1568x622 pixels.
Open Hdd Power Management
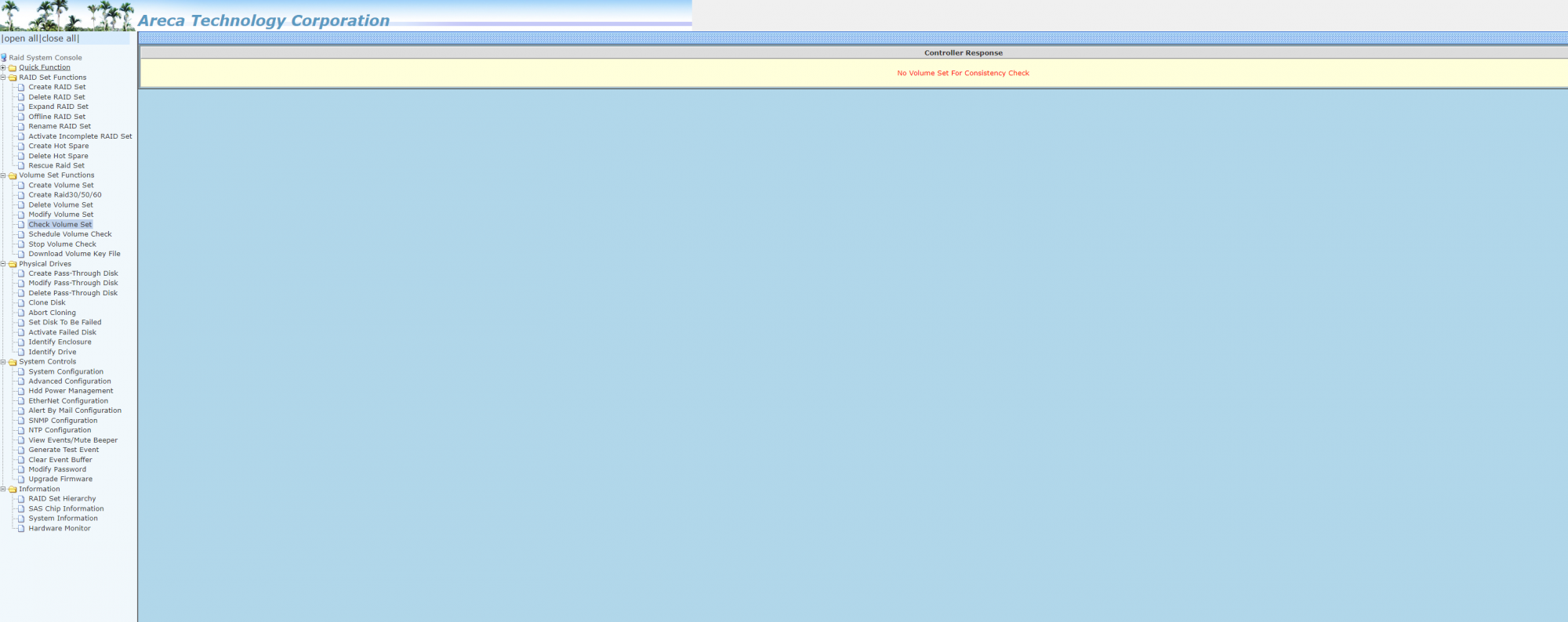click(x=71, y=391)
